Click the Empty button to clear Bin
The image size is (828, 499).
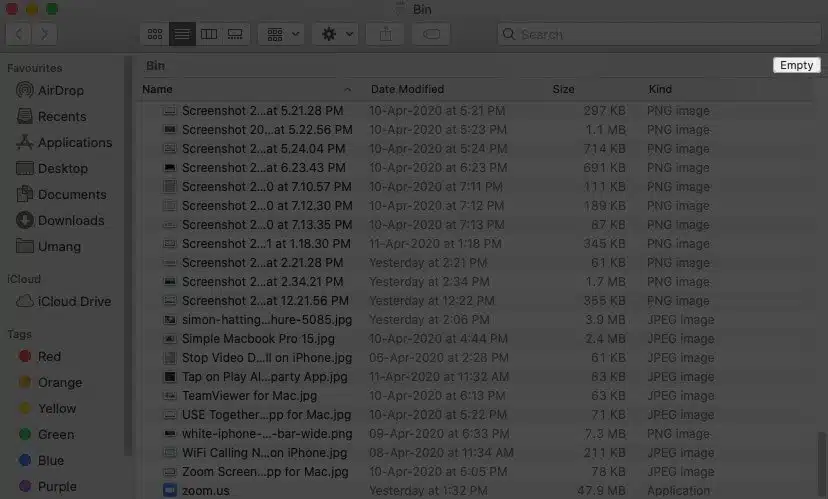pos(796,65)
